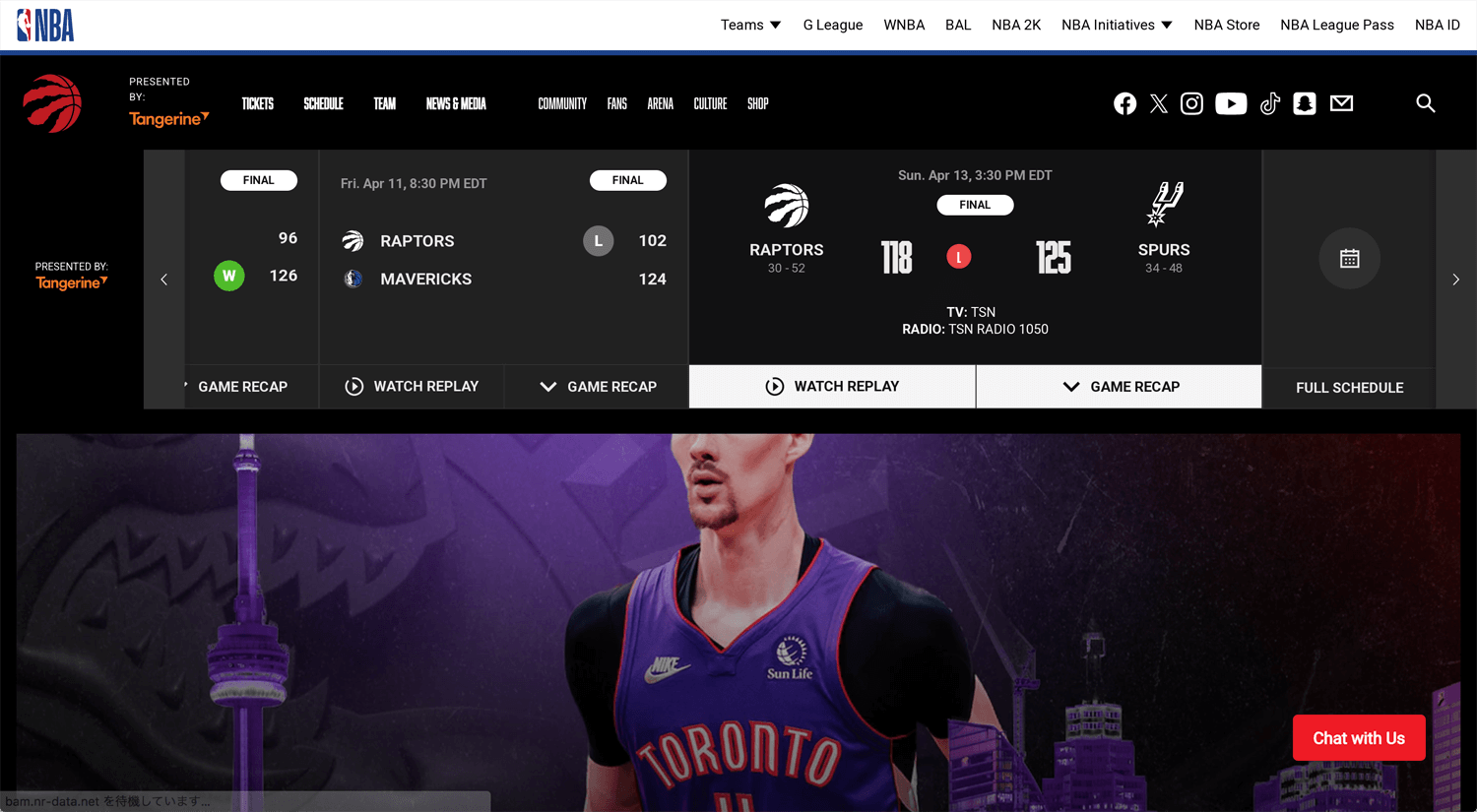Expand the NBA Initiatives dropdown
The height and width of the screenshot is (812, 1477).
1117,25
